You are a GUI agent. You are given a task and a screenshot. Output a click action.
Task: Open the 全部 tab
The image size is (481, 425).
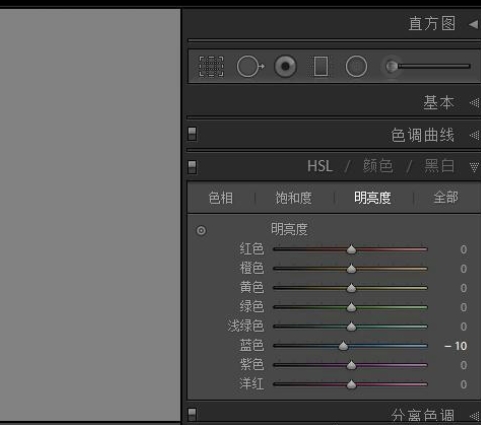tap(446, 197)
